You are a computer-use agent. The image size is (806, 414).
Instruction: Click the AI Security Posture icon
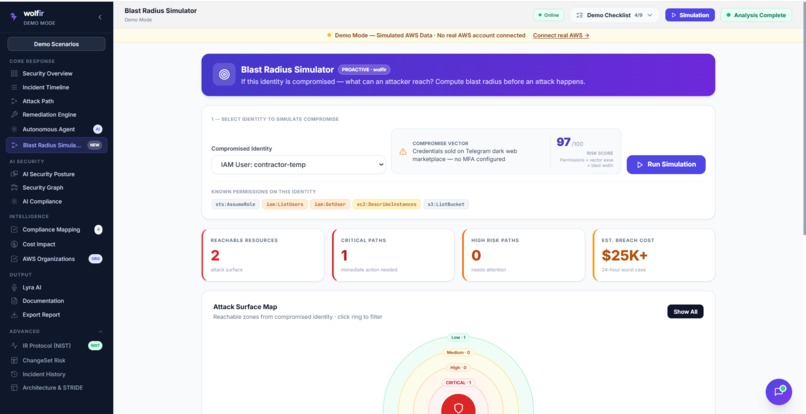[x=14, y=174]
